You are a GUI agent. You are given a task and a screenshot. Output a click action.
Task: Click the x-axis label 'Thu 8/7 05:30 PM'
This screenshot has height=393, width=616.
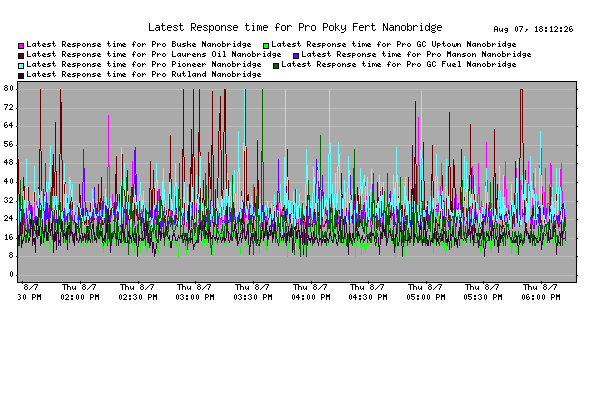point(483,292)
